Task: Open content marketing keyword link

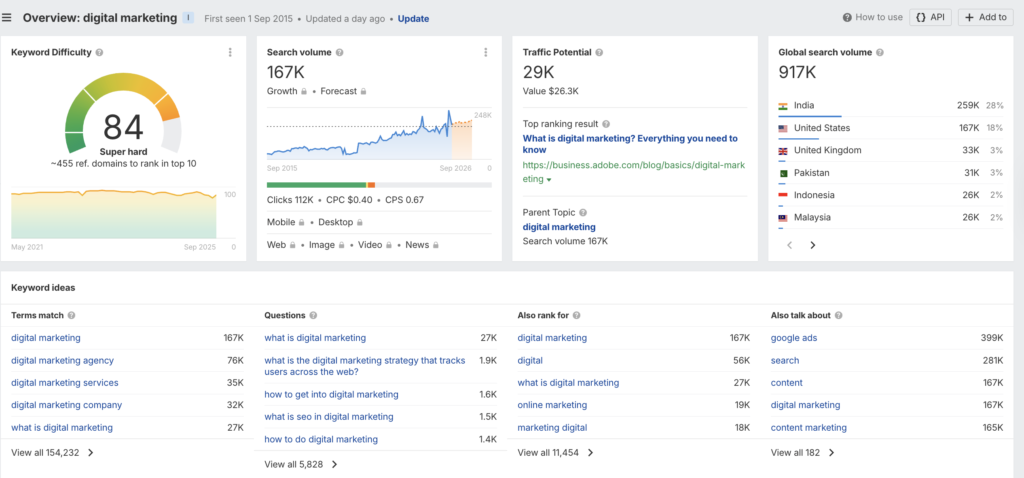Action: (x=808, y=428)
